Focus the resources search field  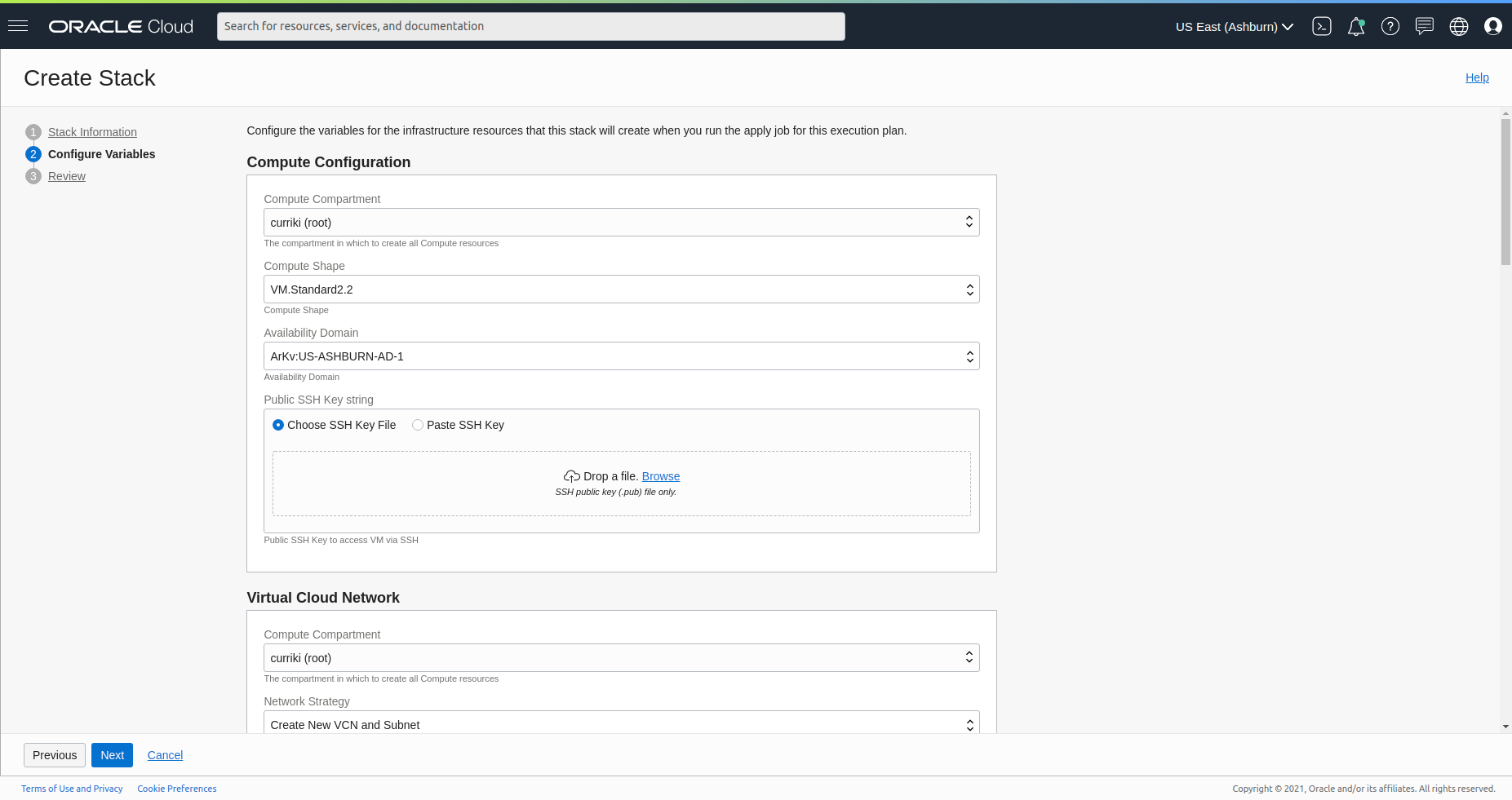click(531, 26)
